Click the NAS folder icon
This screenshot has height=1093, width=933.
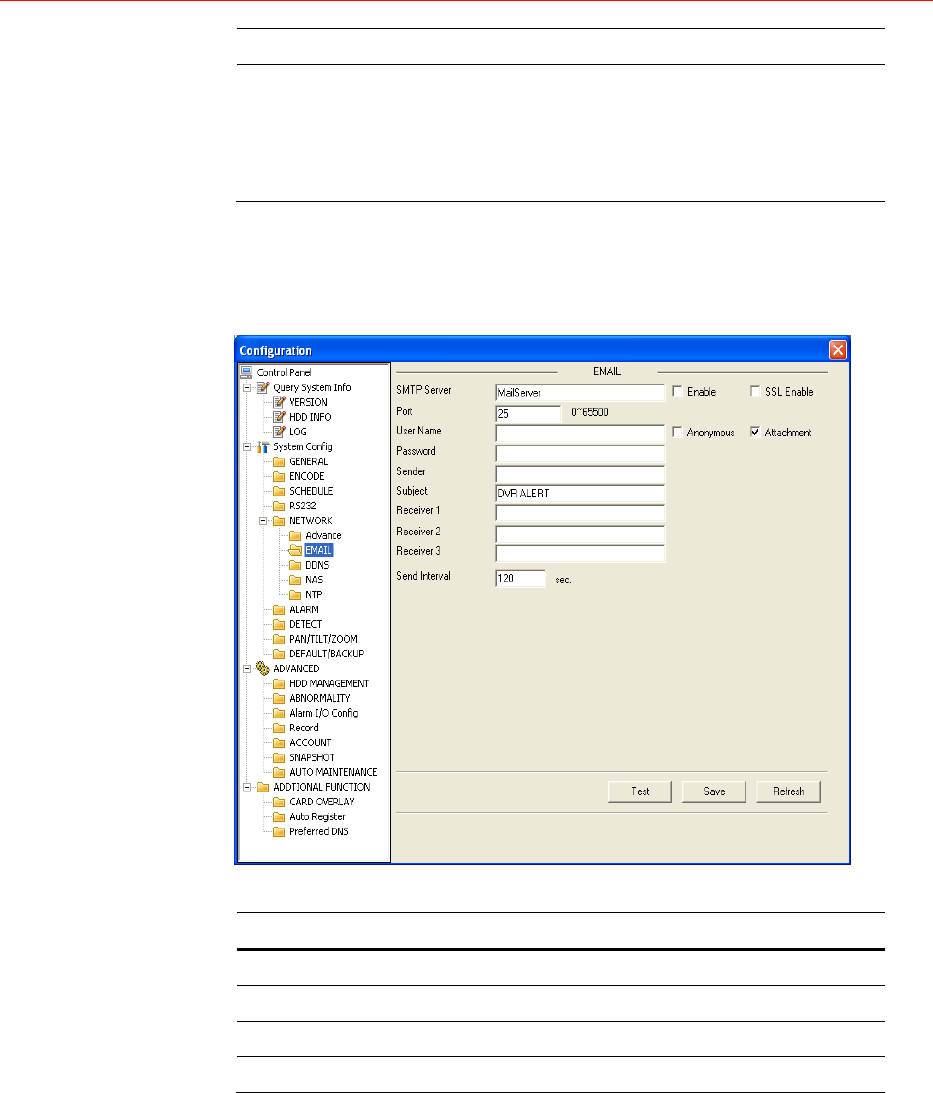pyautogui.click(x=295, y=580)
